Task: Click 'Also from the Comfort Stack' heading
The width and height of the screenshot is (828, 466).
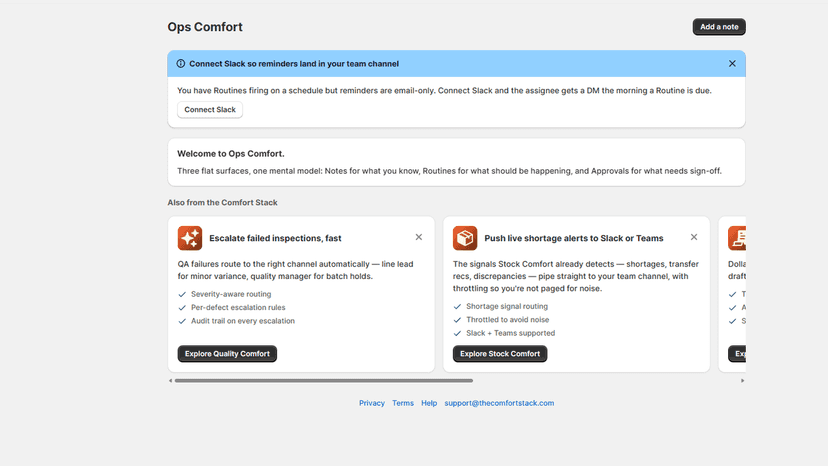Action: pyautogui.click(x=222, y=202)
